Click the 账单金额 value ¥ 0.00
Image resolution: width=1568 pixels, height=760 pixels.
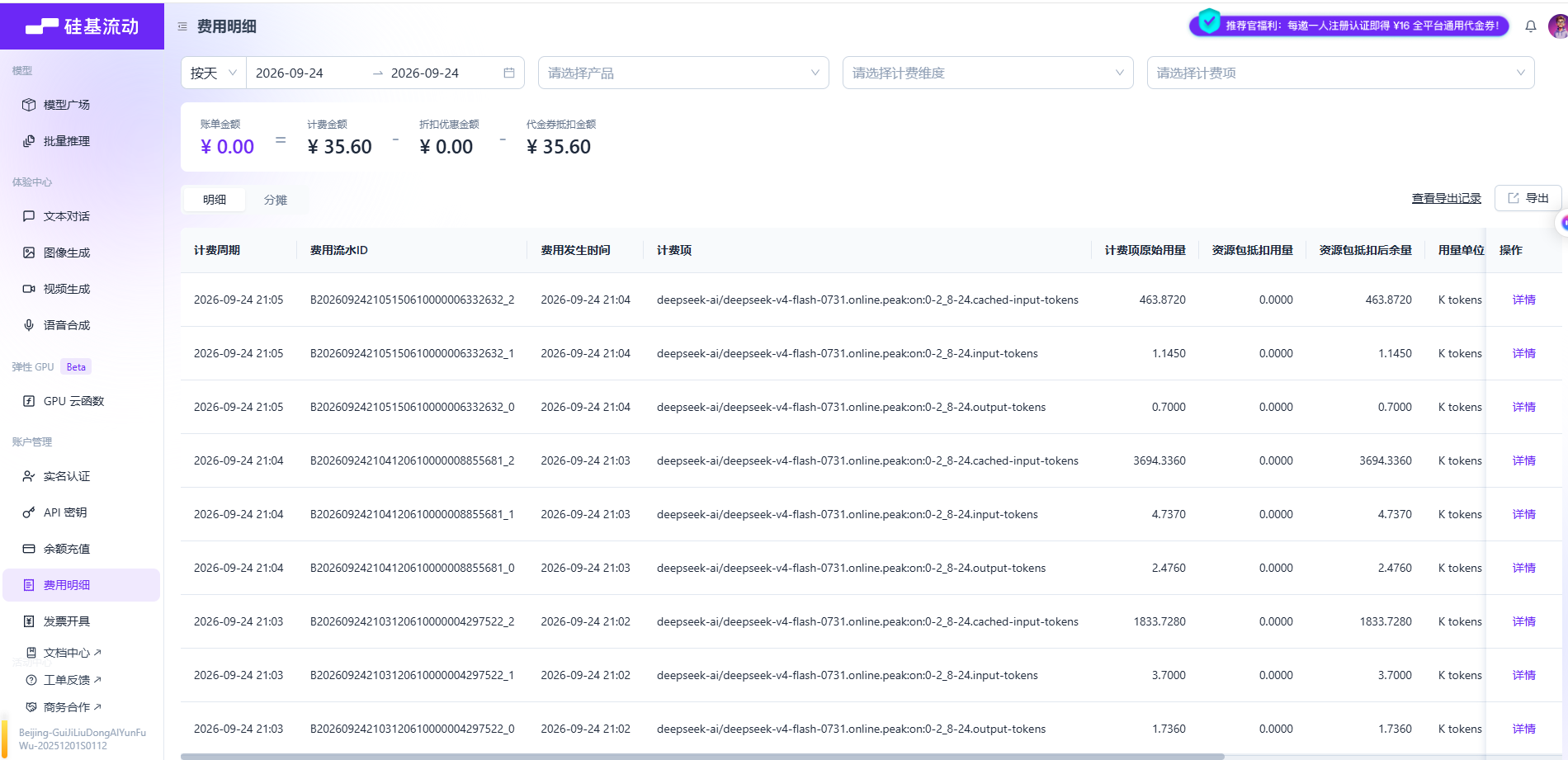point(227,147)
